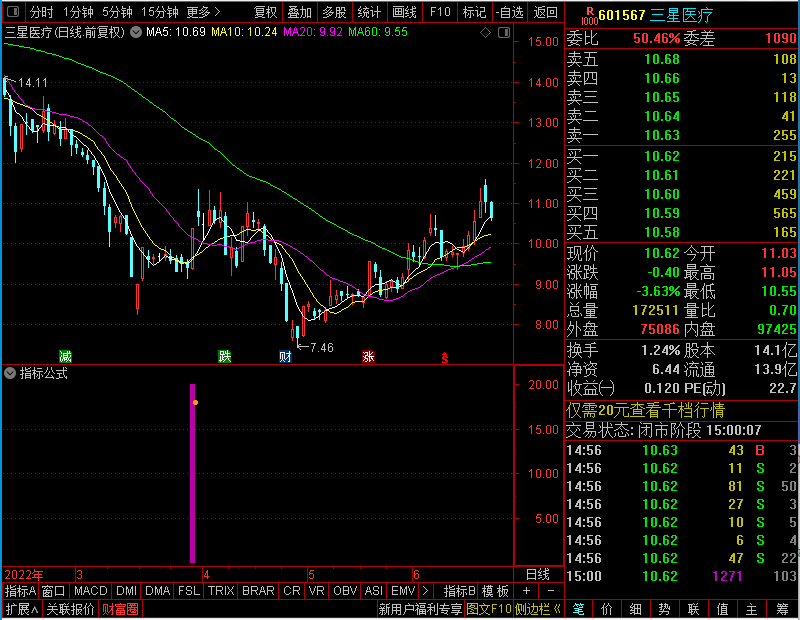This screenshot has height=620, width=800.
Task: Select the 价 price tab in the sidebar
Action: tap(607, 609)
